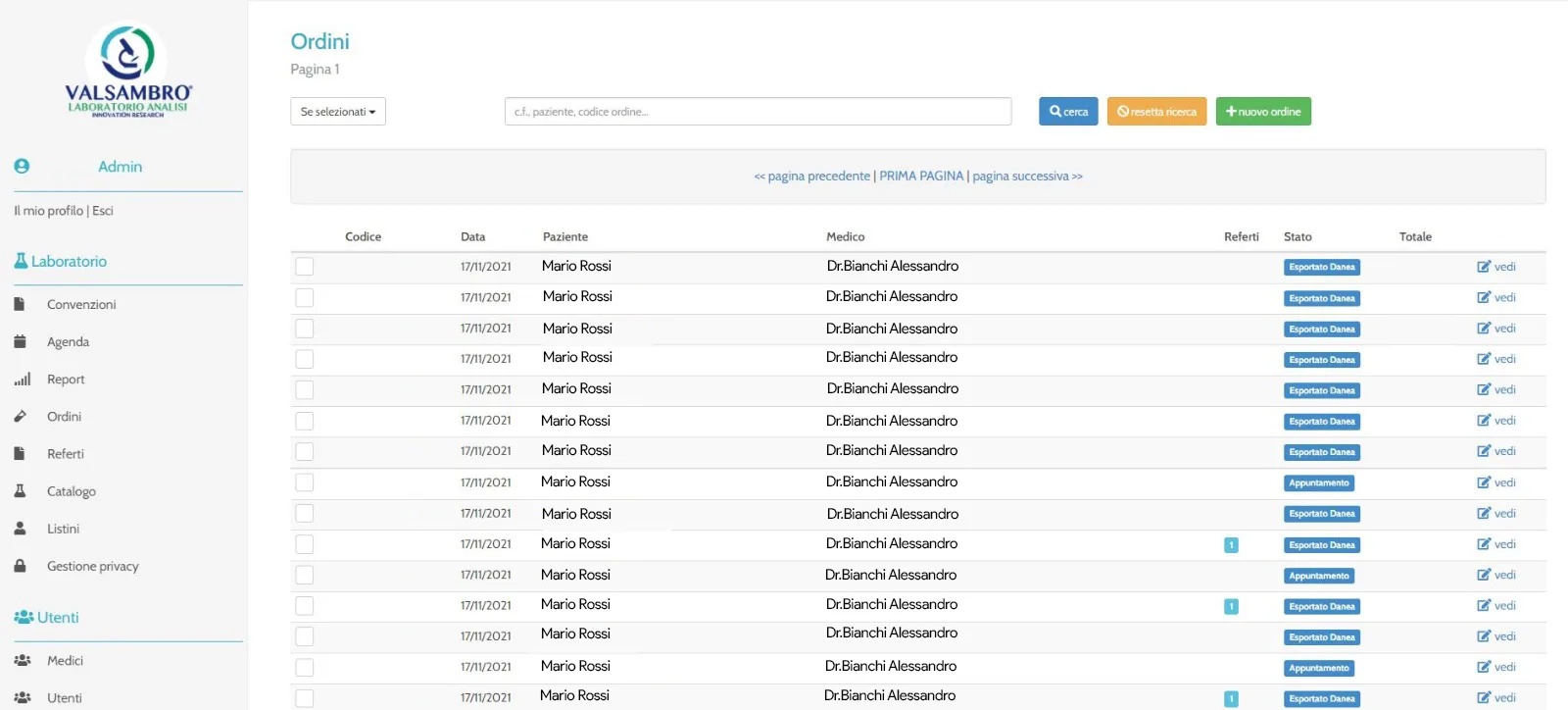Click the Ordini page title

point(319,41)
